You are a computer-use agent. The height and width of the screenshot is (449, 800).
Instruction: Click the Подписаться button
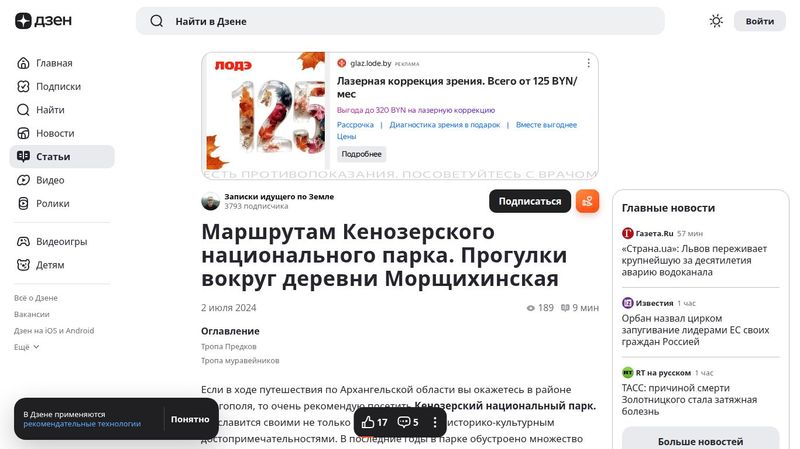pos(529,201)
